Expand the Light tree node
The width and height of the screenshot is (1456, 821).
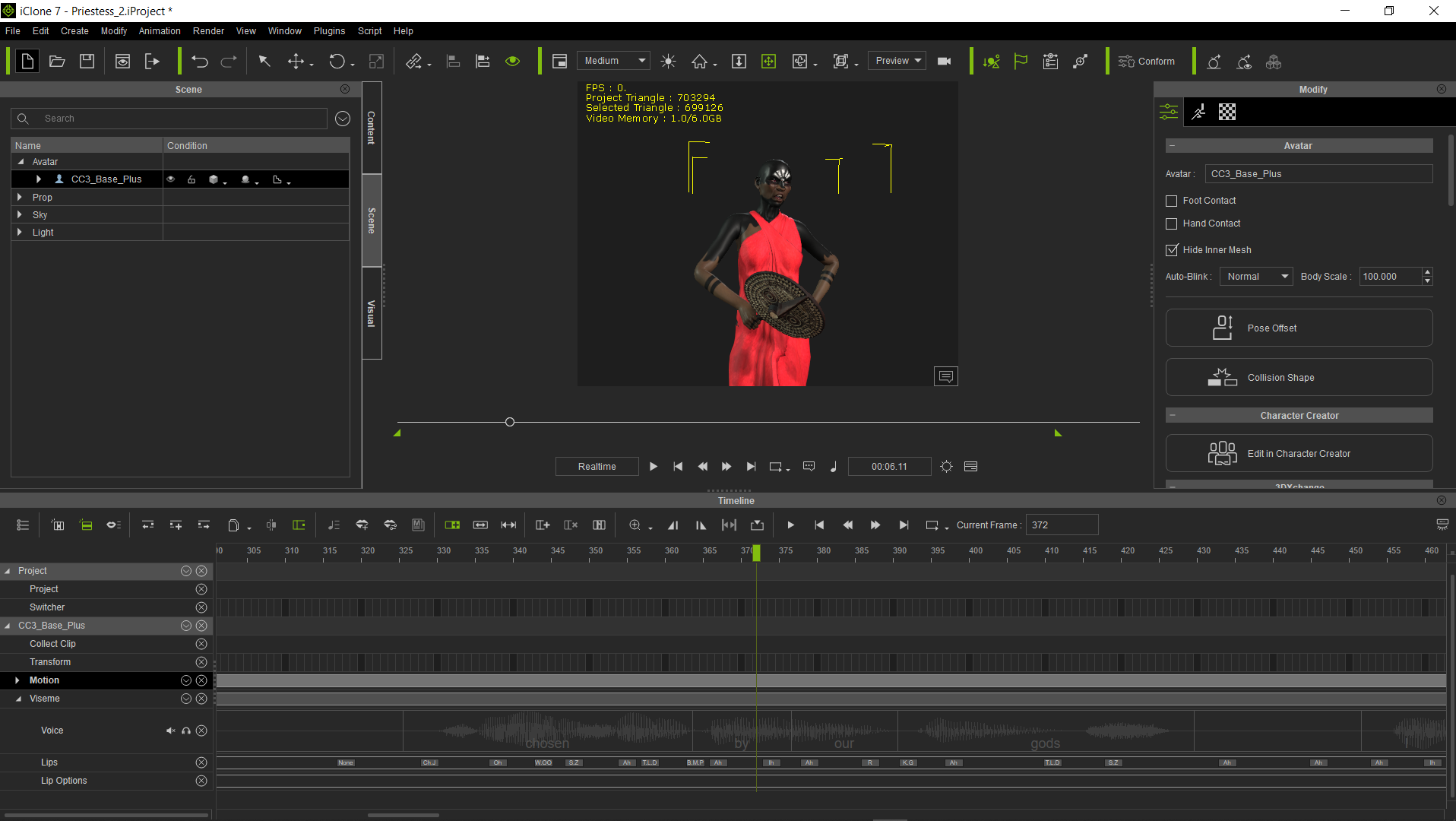pyautogui.click(x=20, y=232)
